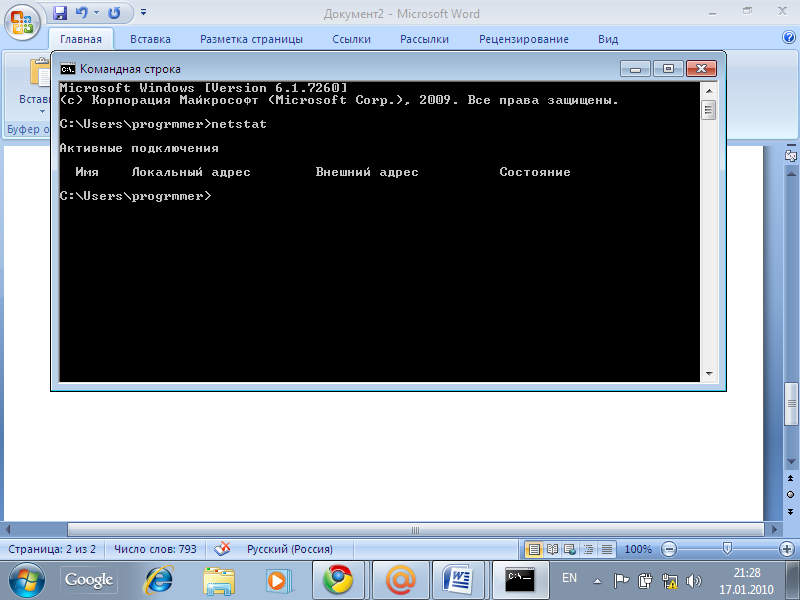Image resolution: width=800 pixels, height=600 pixels.
Task: Open Mail.Ru Agent on taskbar
Action: click(x=401, y=581)
